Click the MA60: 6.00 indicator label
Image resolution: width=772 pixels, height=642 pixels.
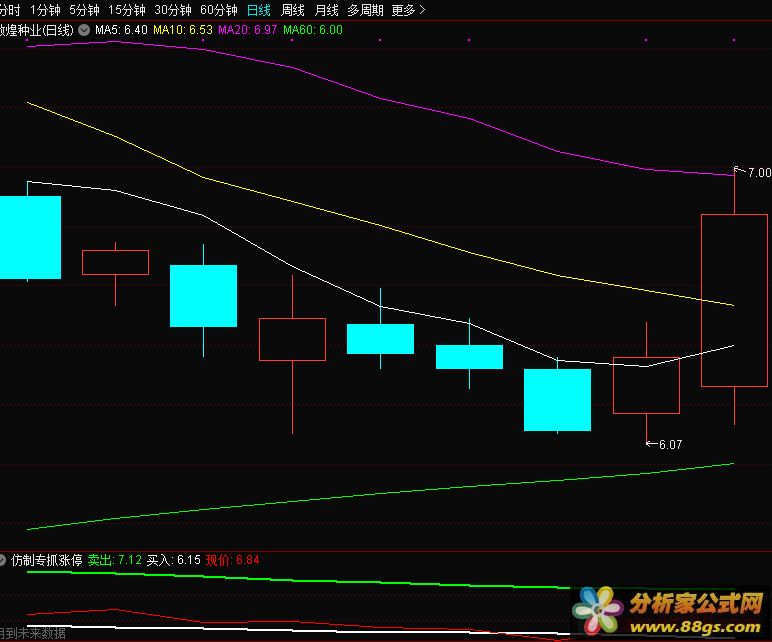click(313, 30)
